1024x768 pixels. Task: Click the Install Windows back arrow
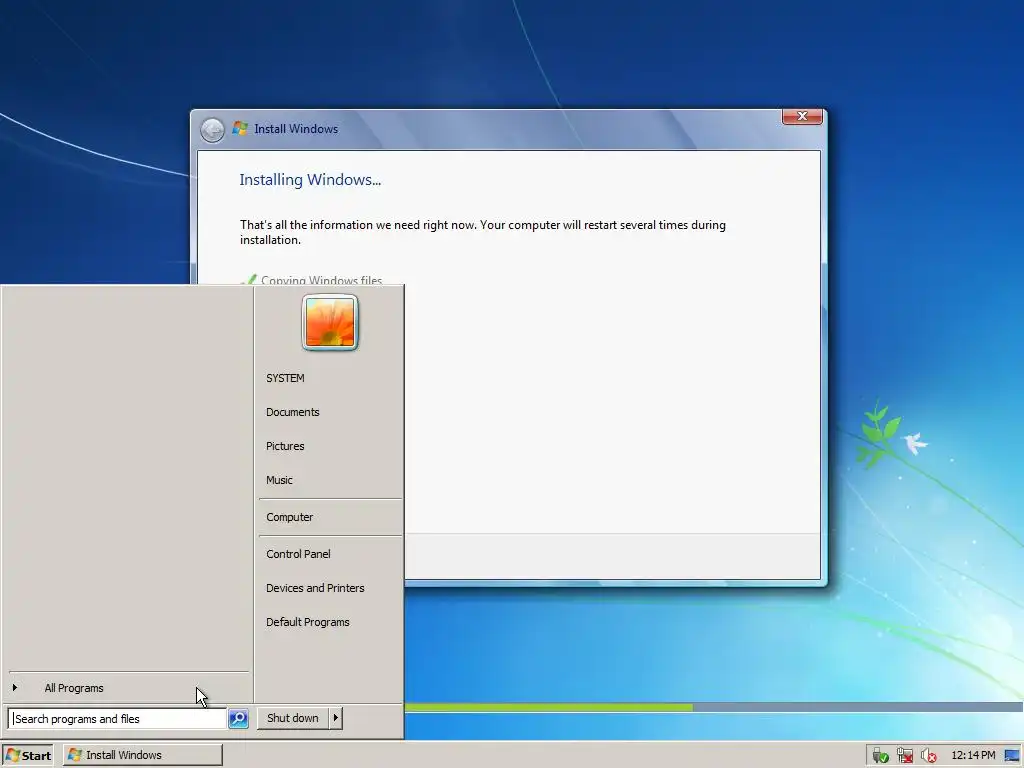(212, 130)
